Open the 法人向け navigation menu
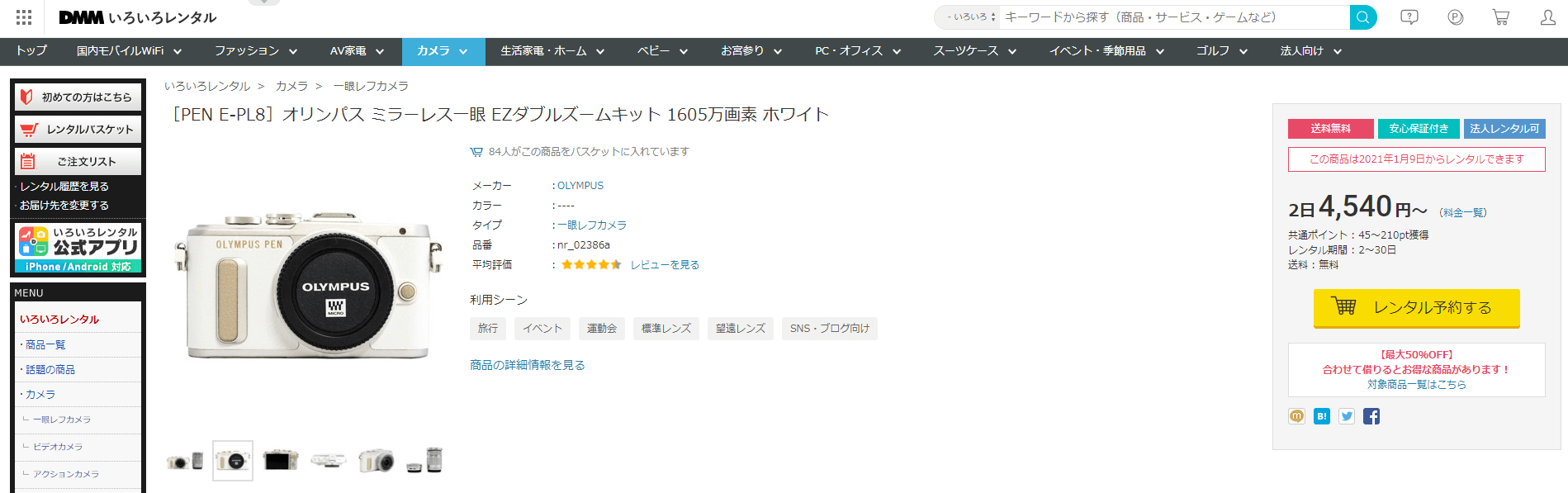 (1310, 51)
